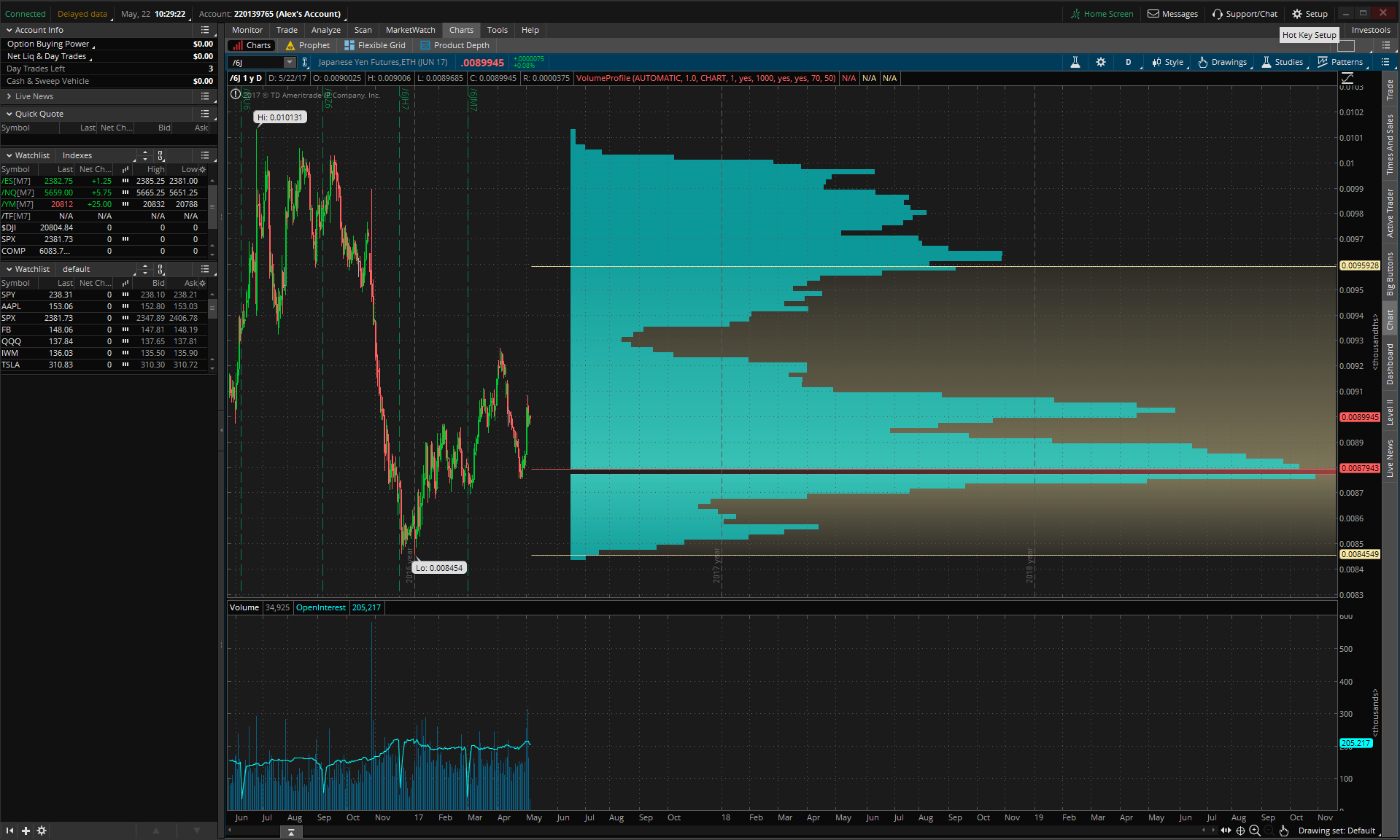The image size is (1400, 840).
Task: Open the default watchlist selector dropdown
Action: click(x=96, y=269)
